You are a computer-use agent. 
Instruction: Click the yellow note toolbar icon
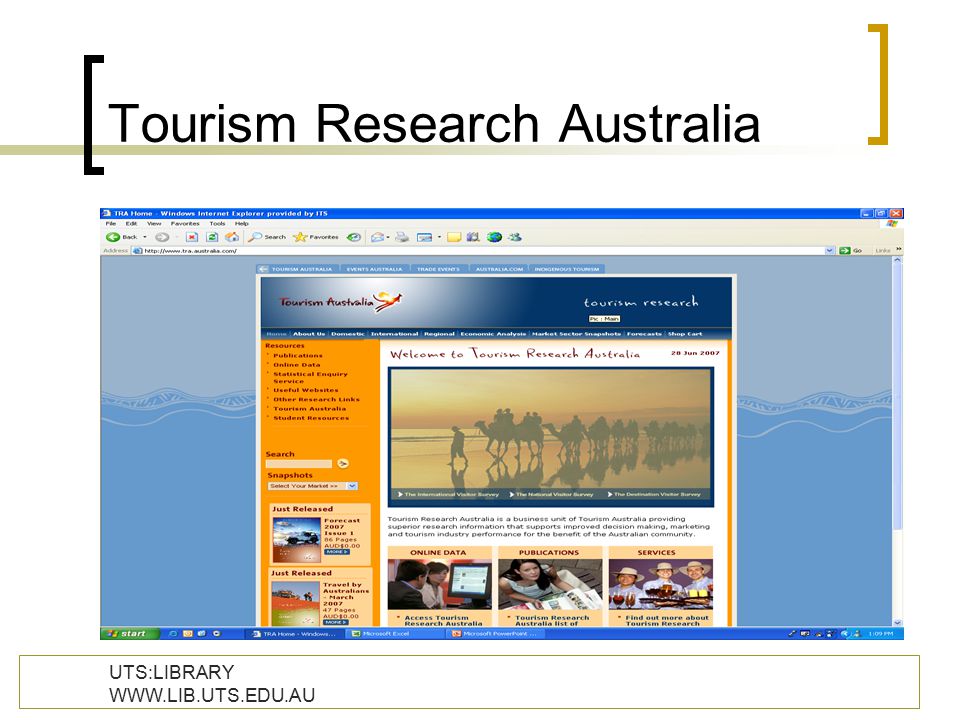454,237
